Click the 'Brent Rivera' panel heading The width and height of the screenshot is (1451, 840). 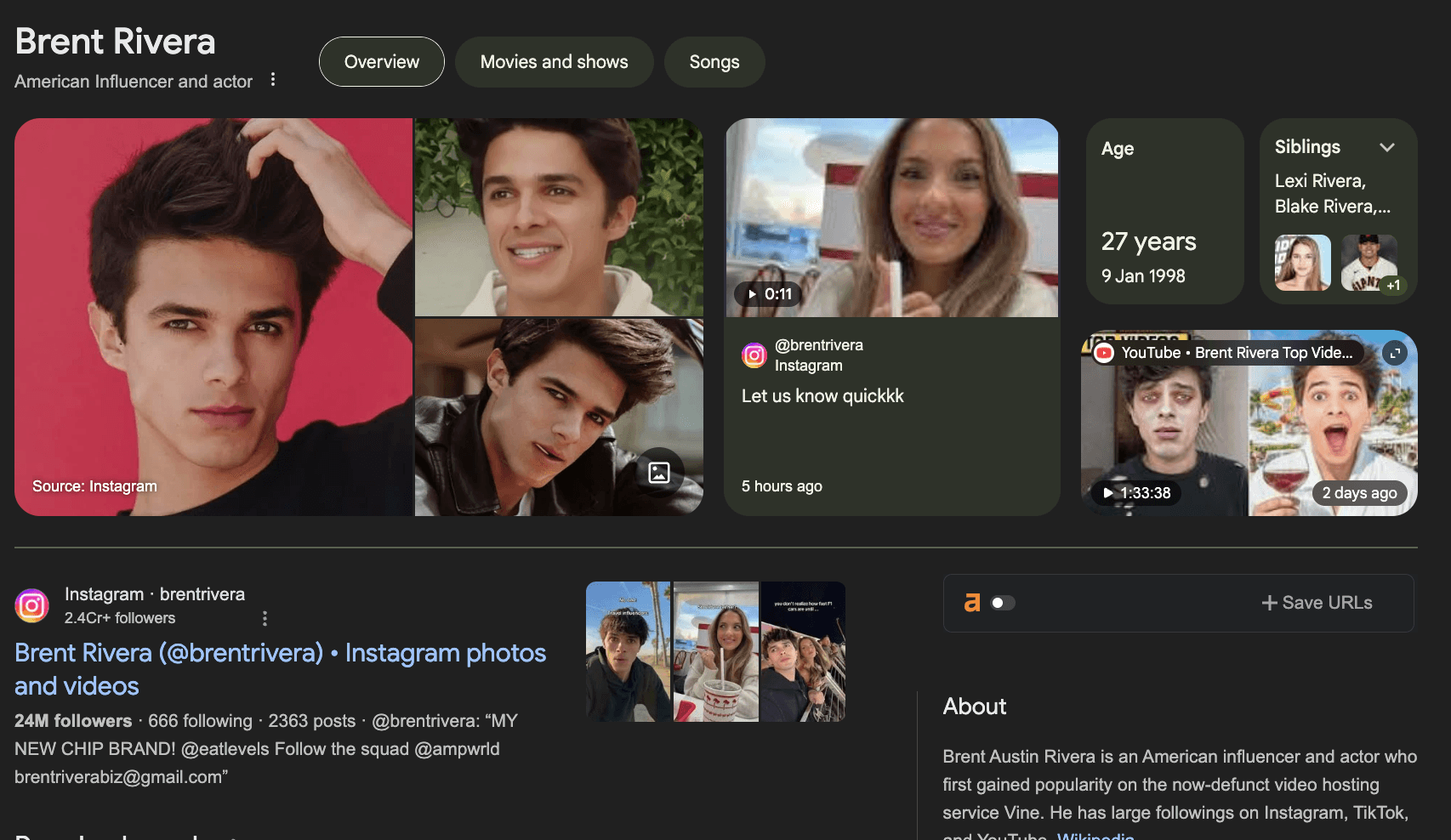(x=116, y=42)
